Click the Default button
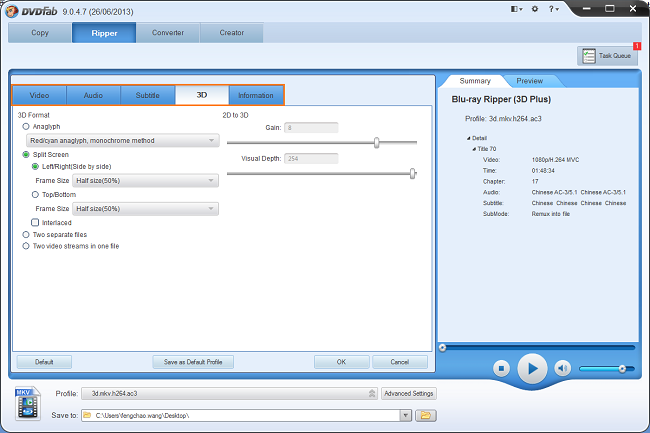 pyautogui.click(x=44, y=362)
